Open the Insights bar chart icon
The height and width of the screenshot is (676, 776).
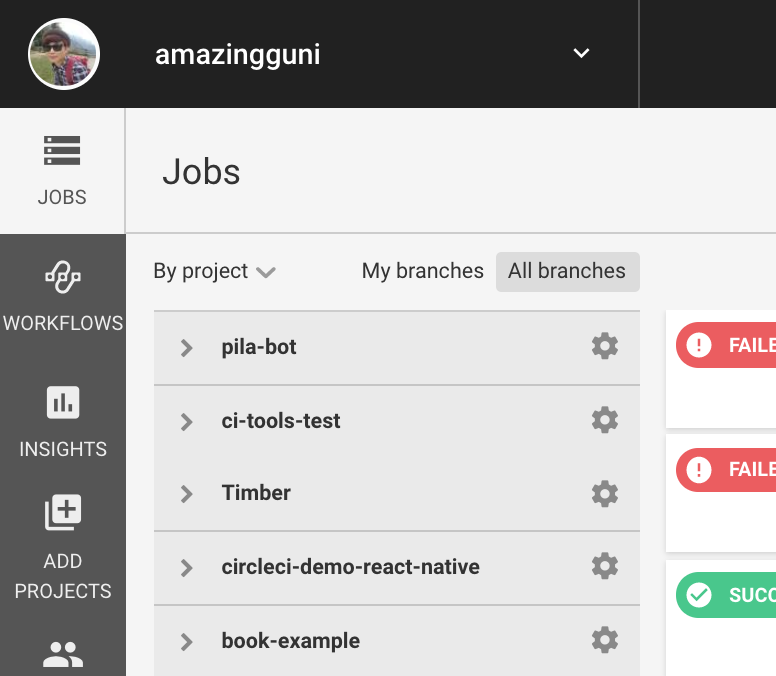(x=63, y=402)
